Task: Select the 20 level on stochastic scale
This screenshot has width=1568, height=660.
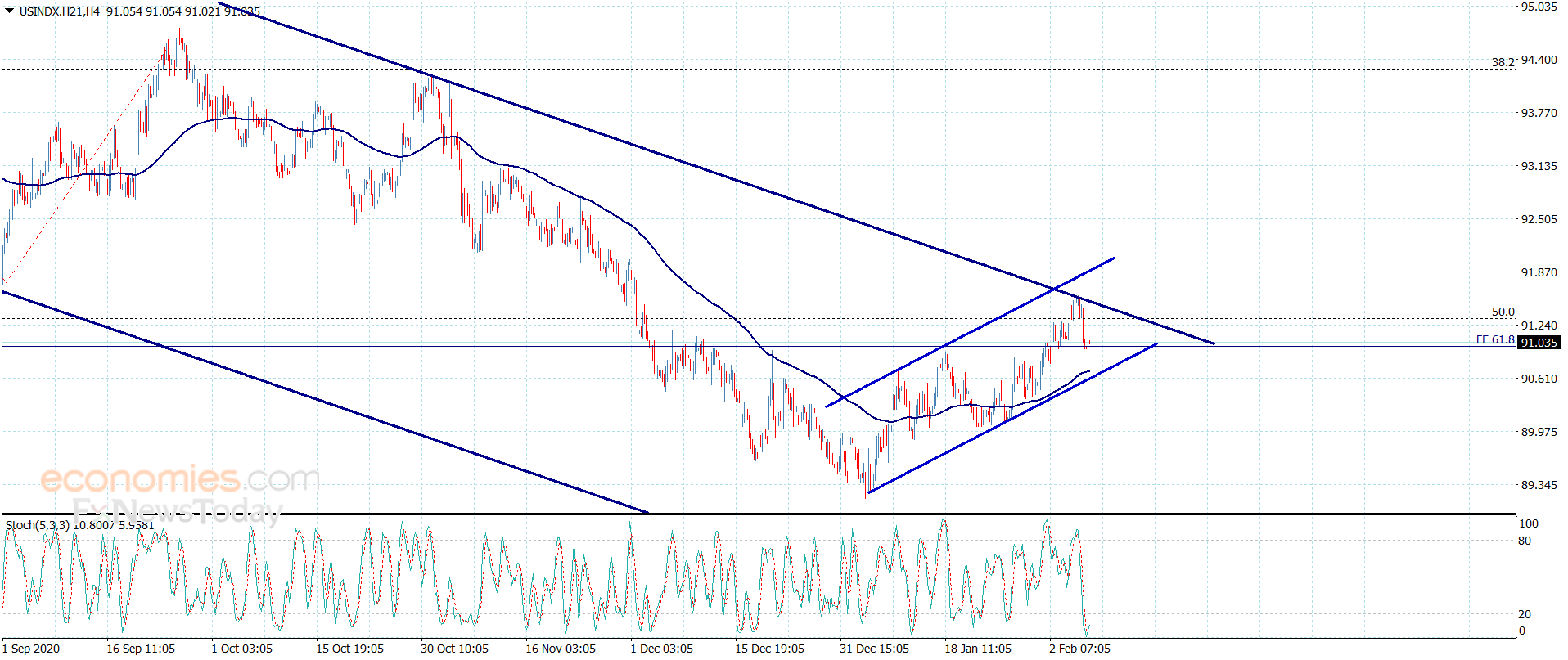Action: (1525, 614)
